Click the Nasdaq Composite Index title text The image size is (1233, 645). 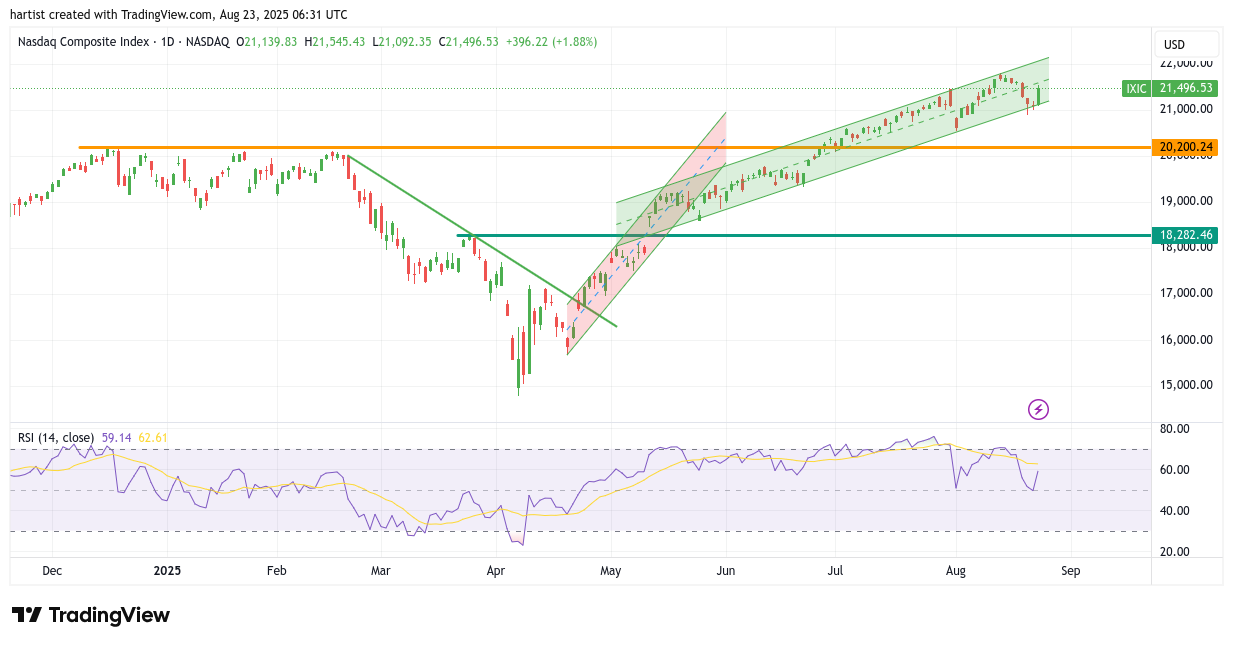(85, 42)
